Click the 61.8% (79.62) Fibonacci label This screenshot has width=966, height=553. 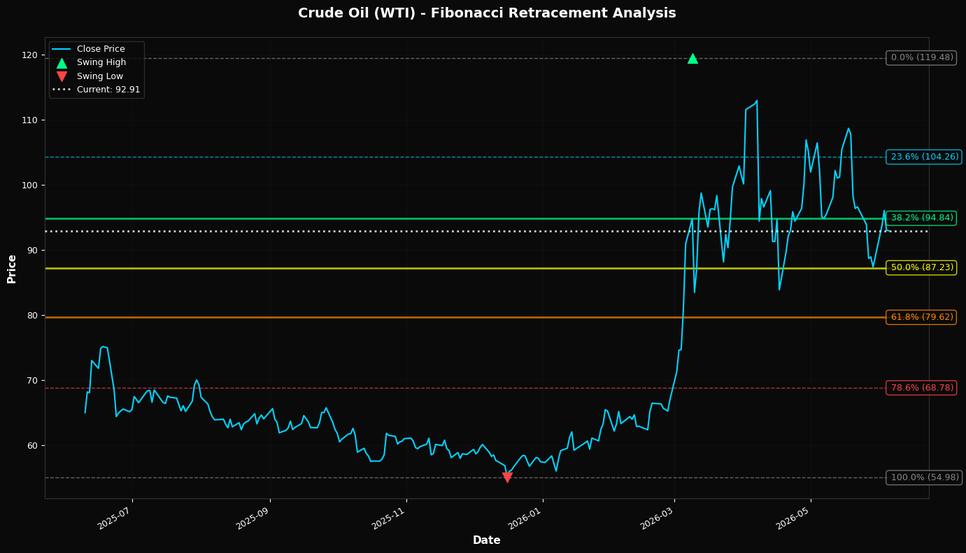click(x=922, y=317)
